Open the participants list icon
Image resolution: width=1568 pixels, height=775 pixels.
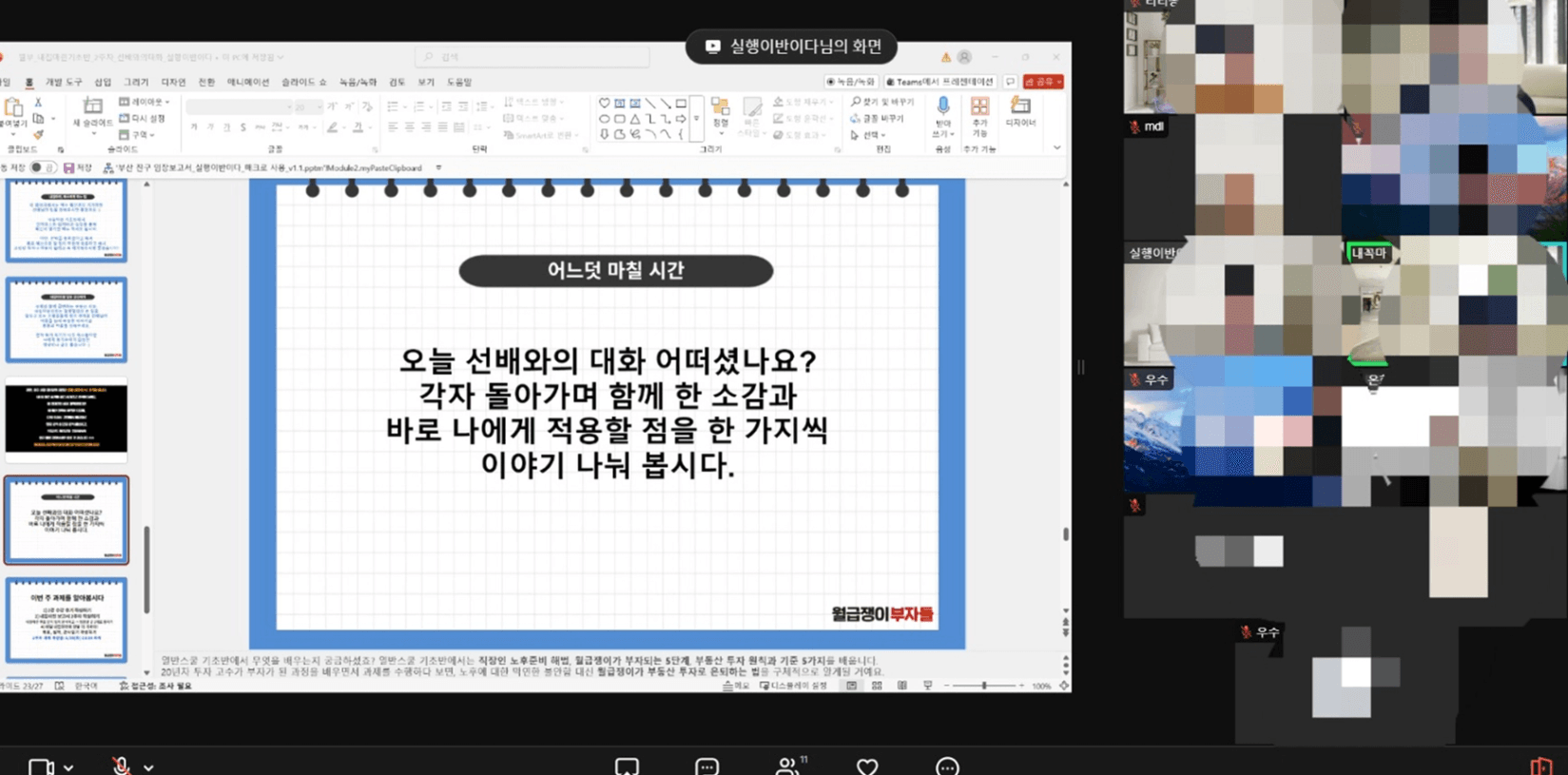788,765
